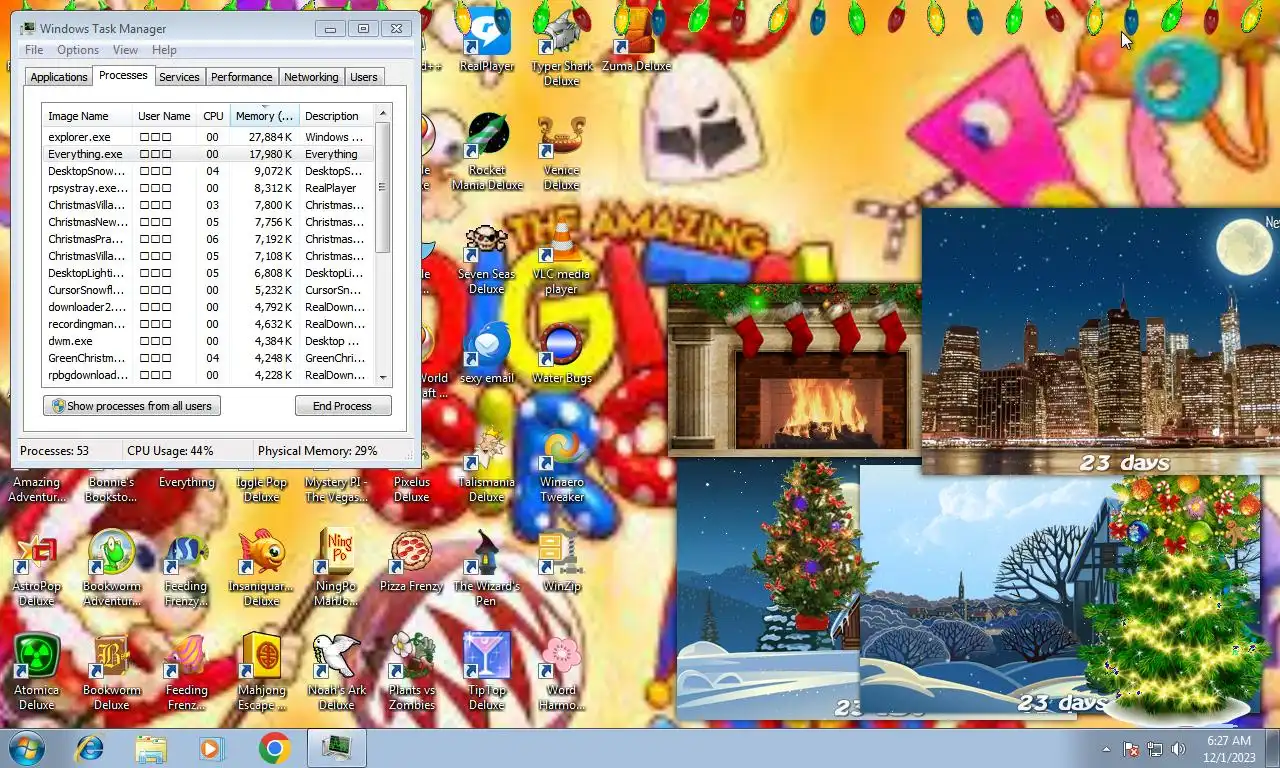Open Options menu in Task Manager
The height and width of the screenshot is (768, 1280).
78,50
